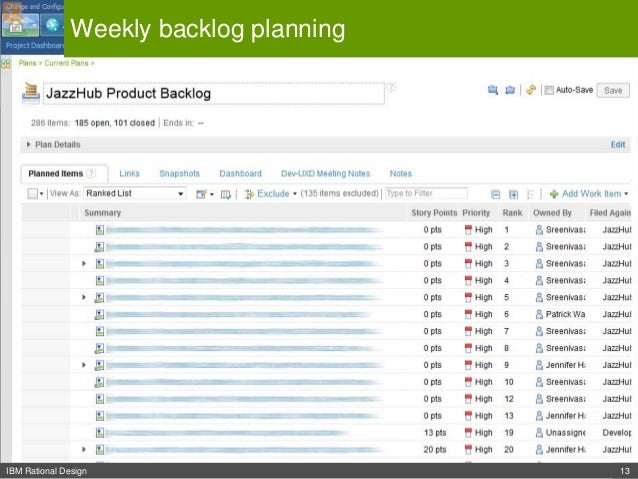
Task: Click the Owned By column header
Action: click(552, 213)
